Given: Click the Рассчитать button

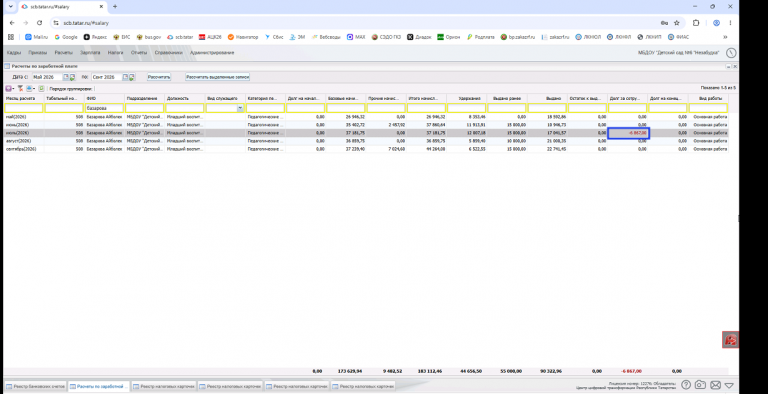Looking at the screenshot, I should tap(159, 77).
